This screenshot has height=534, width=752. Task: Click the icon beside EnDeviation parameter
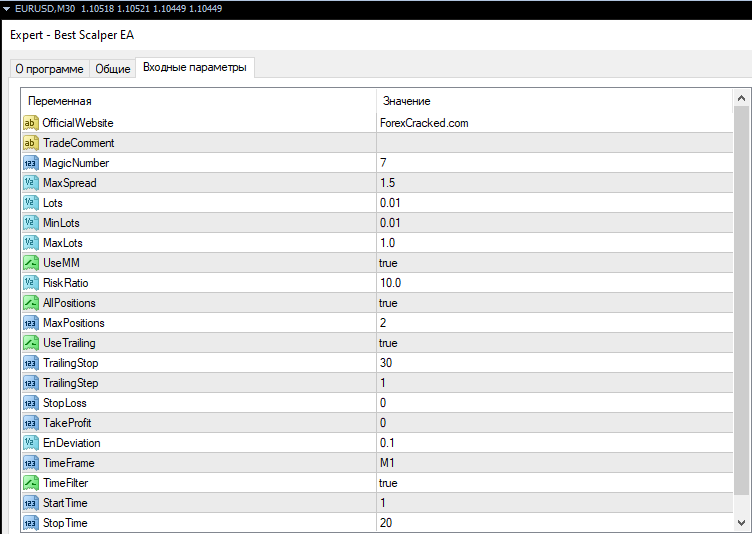(x=30, y=443)
